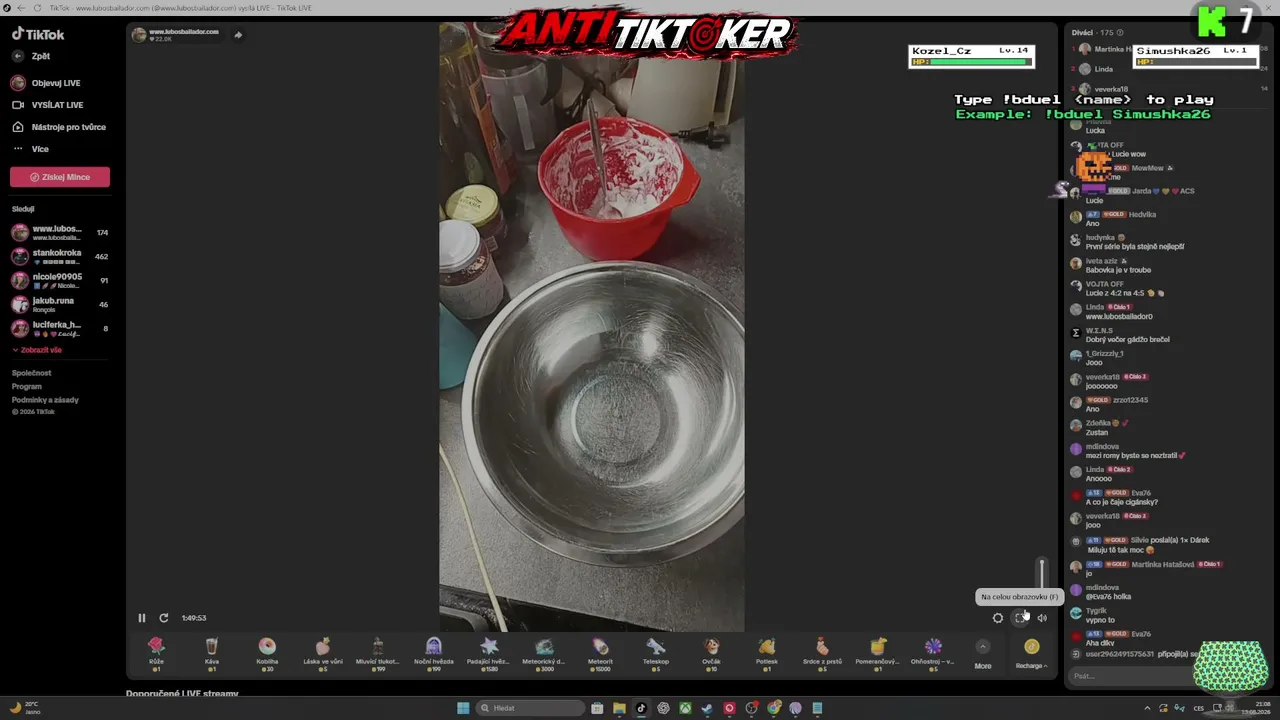Send the Ovčák gift
1280x720 pixels.
click(x=711, y=653)
